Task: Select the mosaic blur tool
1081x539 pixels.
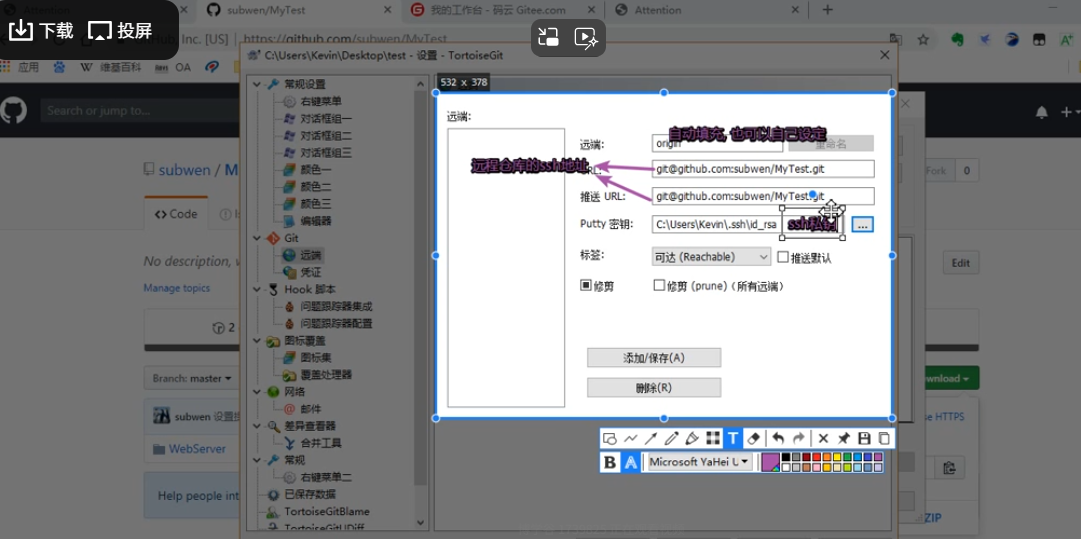Action: [x=713, y=438]
